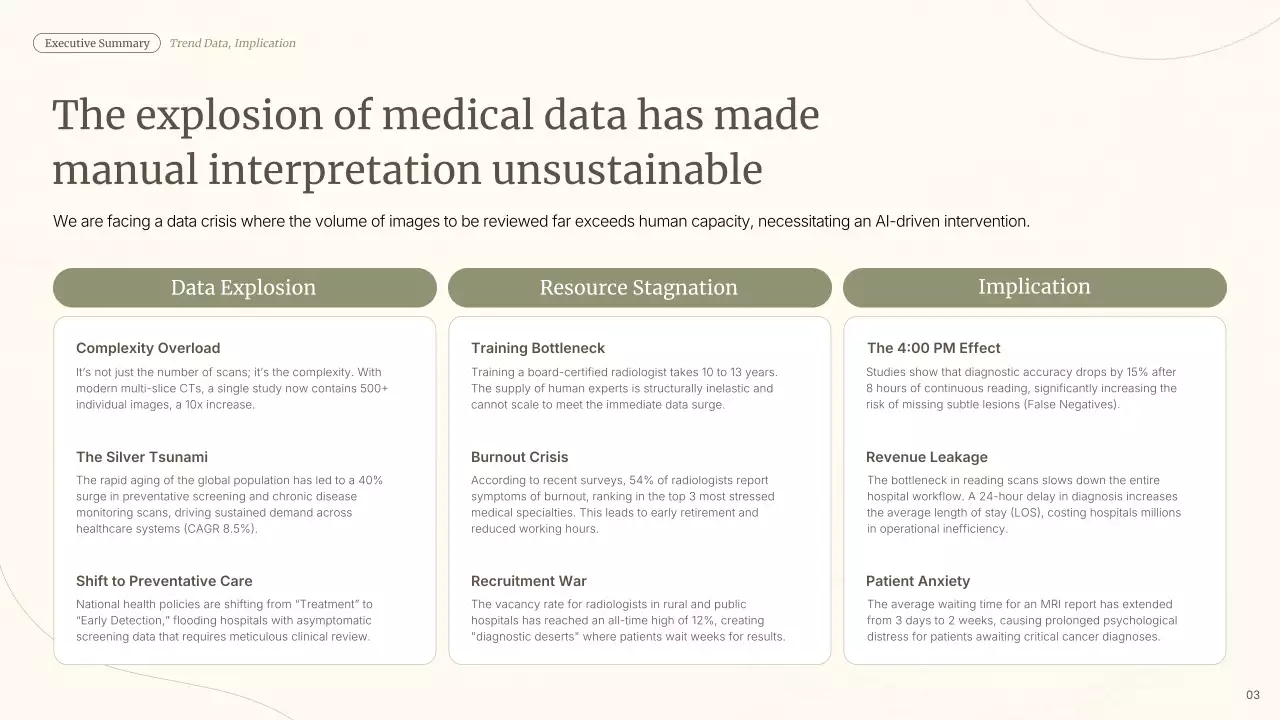Image resolution: width=1280 pixels, height=720 pixels.
Task: Click the Patient Anxiety heading
Action: (918, 581)
